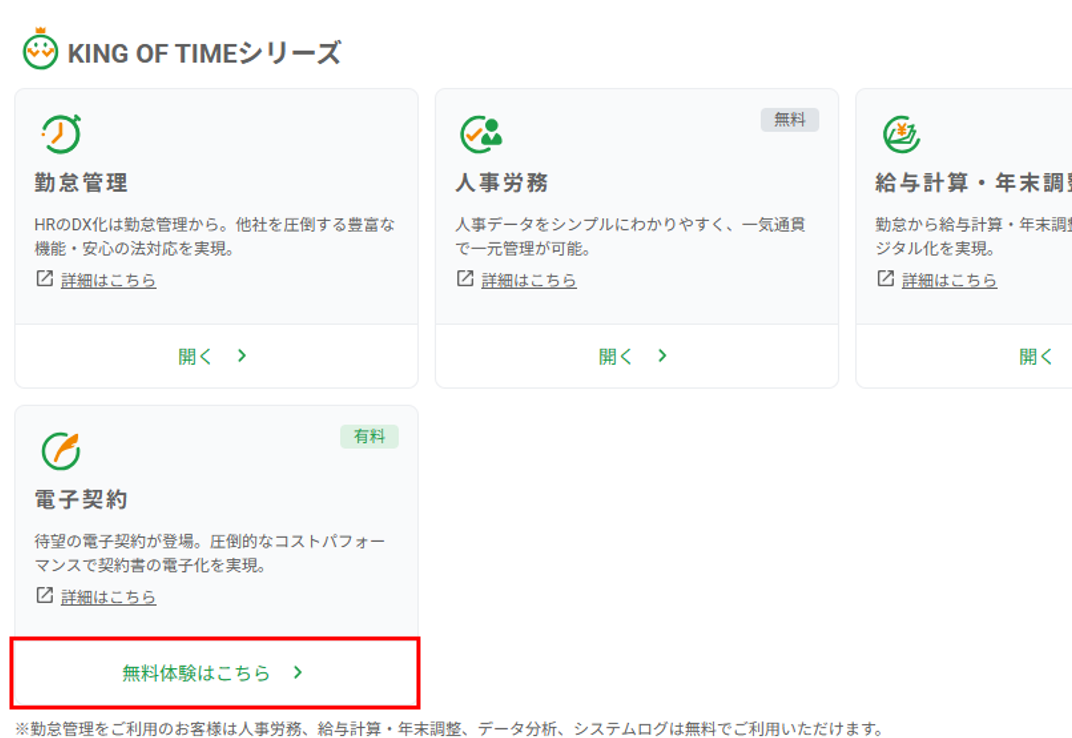Open 詳細はこちら link under 電子契約

click(x=109, y=597)
